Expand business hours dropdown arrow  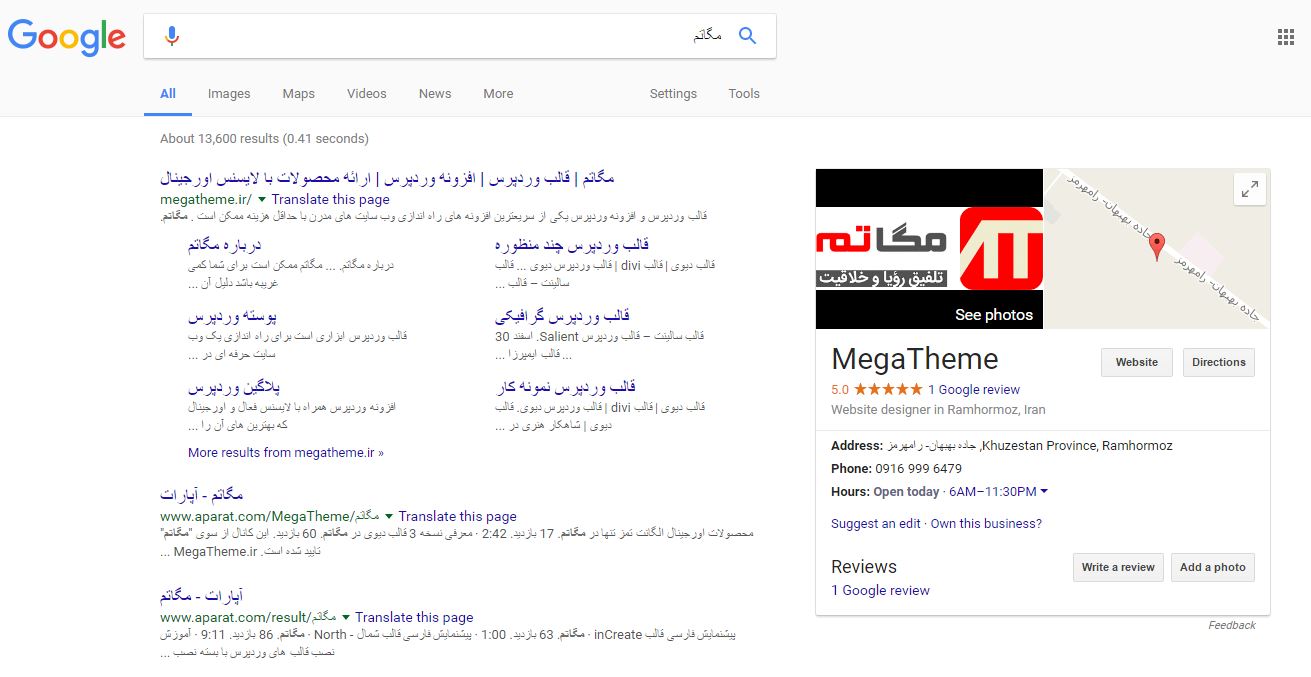click(x=1044, y=492)
